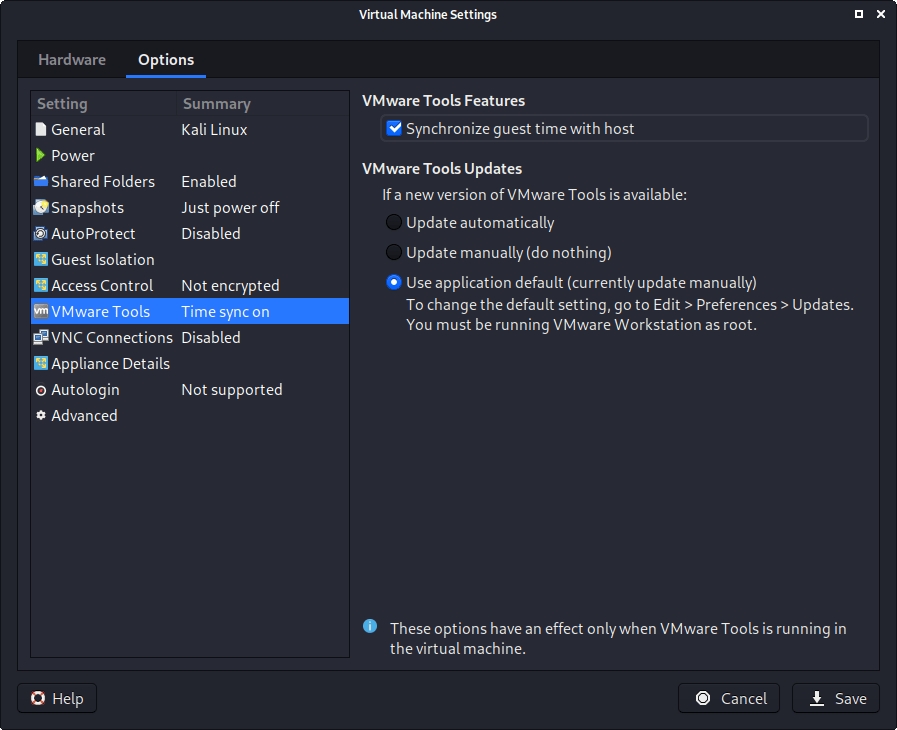Open the Options tab
Screen dimensions: 897x730
[x=166, y=60]
